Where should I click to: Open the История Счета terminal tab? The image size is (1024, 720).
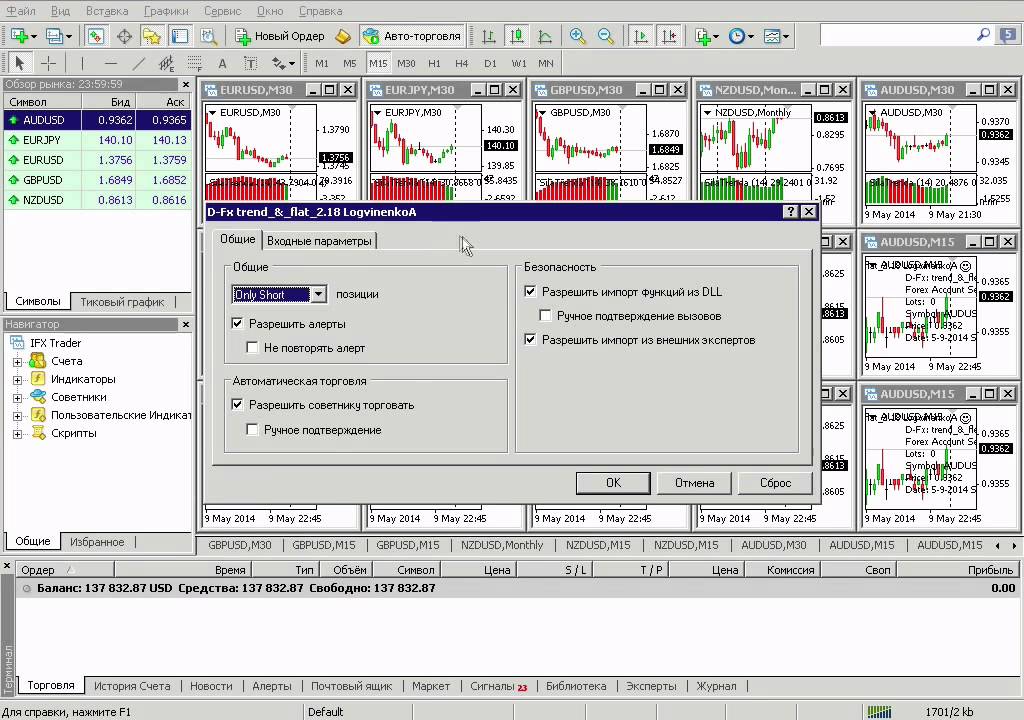point(132,686)
